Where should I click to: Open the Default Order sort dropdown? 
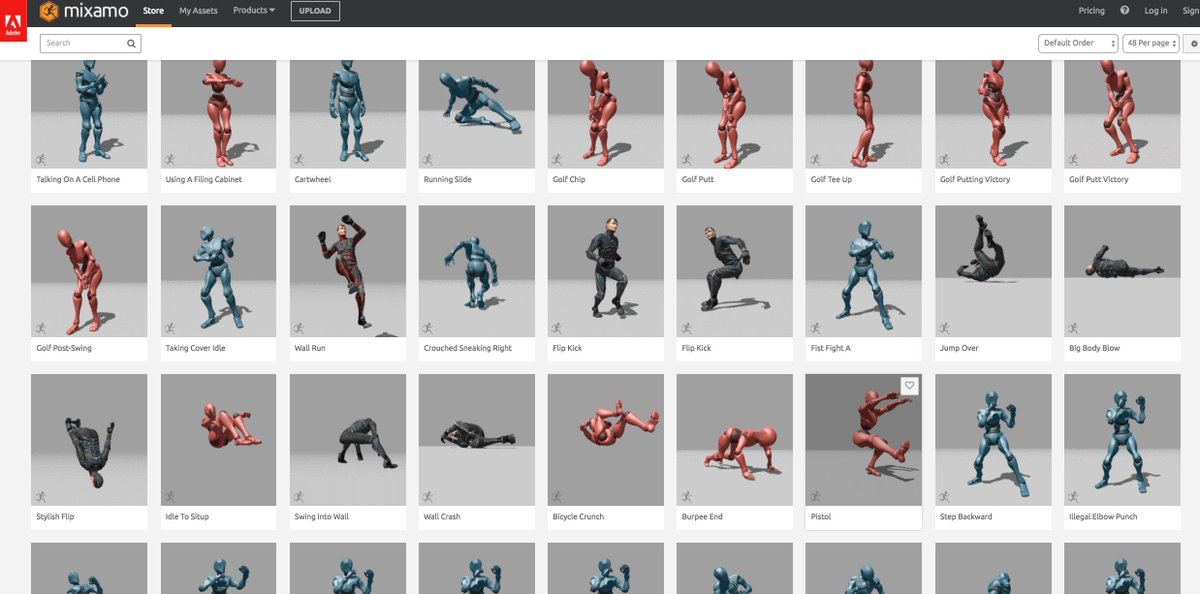(x=1078, y=43)
